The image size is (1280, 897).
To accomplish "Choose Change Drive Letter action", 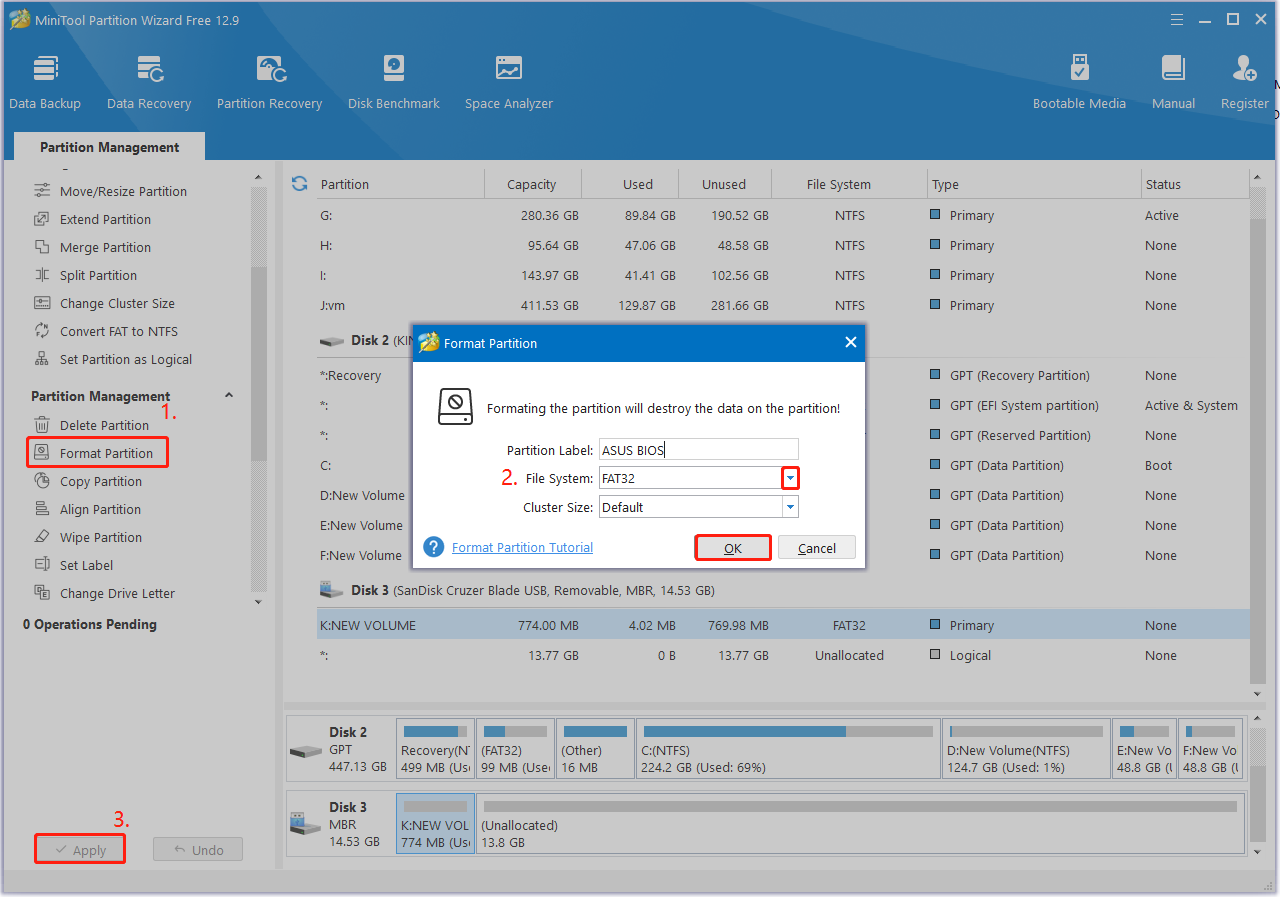I will pyautogui.click(x=117, y=593).
